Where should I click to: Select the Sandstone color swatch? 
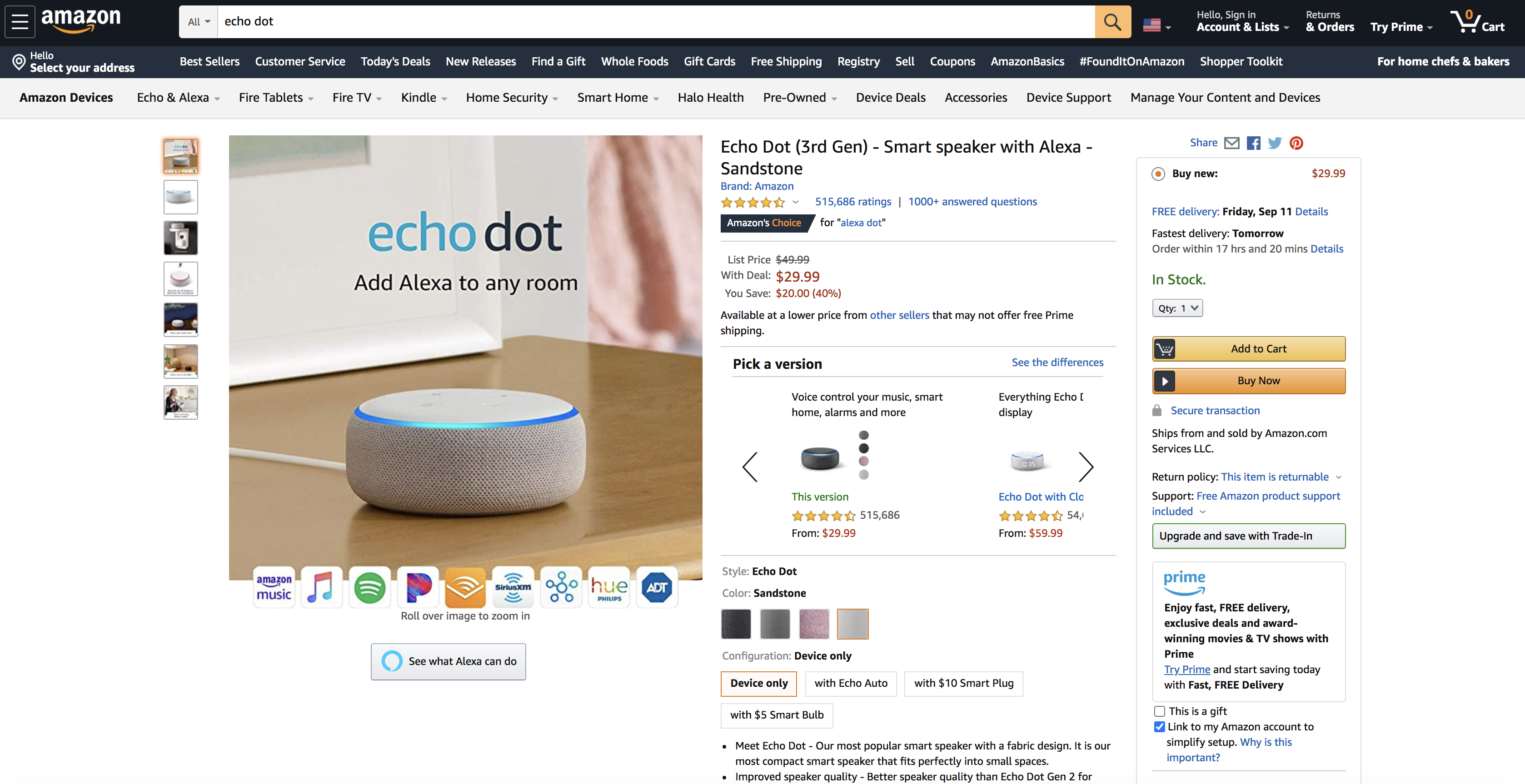[x=852, y=622]
